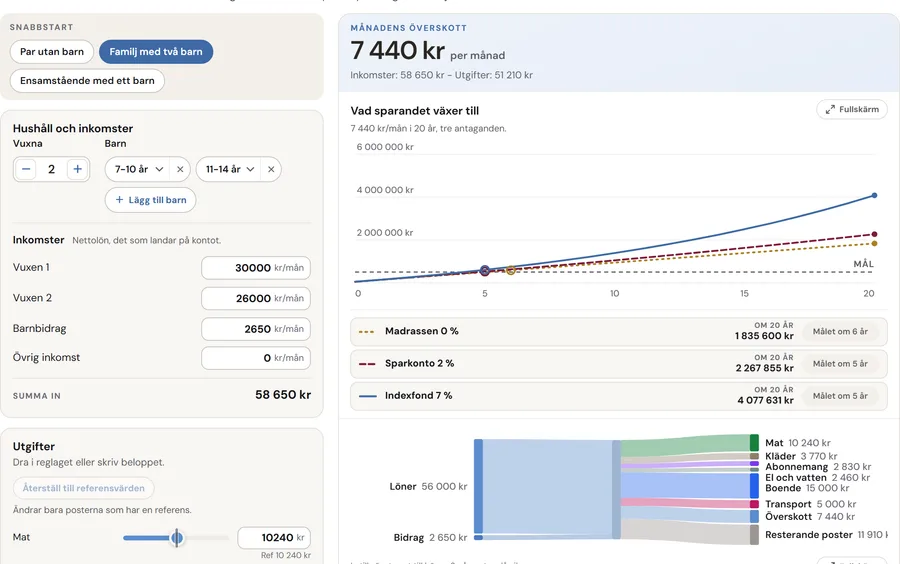The height and width of the screenshot is (564, 900).
Task: Click the Transport 5 000 kr Sankey label
Action: (x=810, y=504)
